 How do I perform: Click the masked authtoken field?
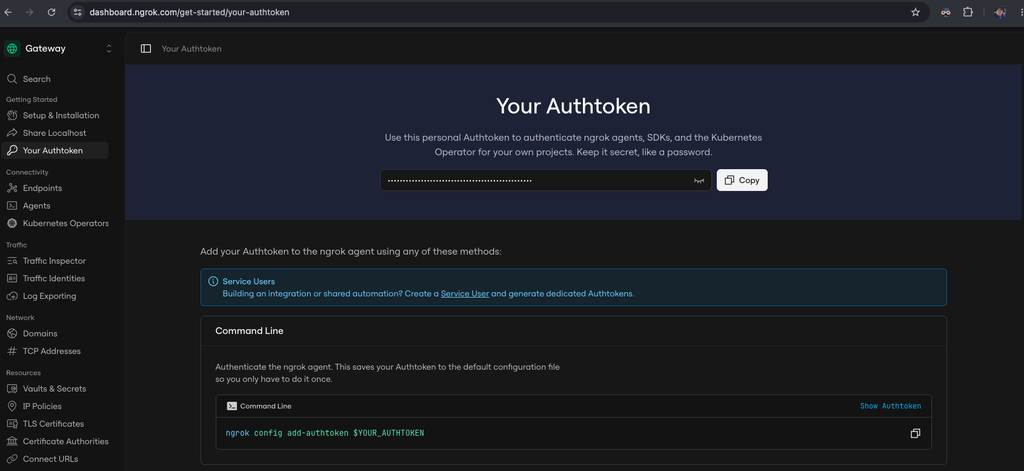point(546,180)
